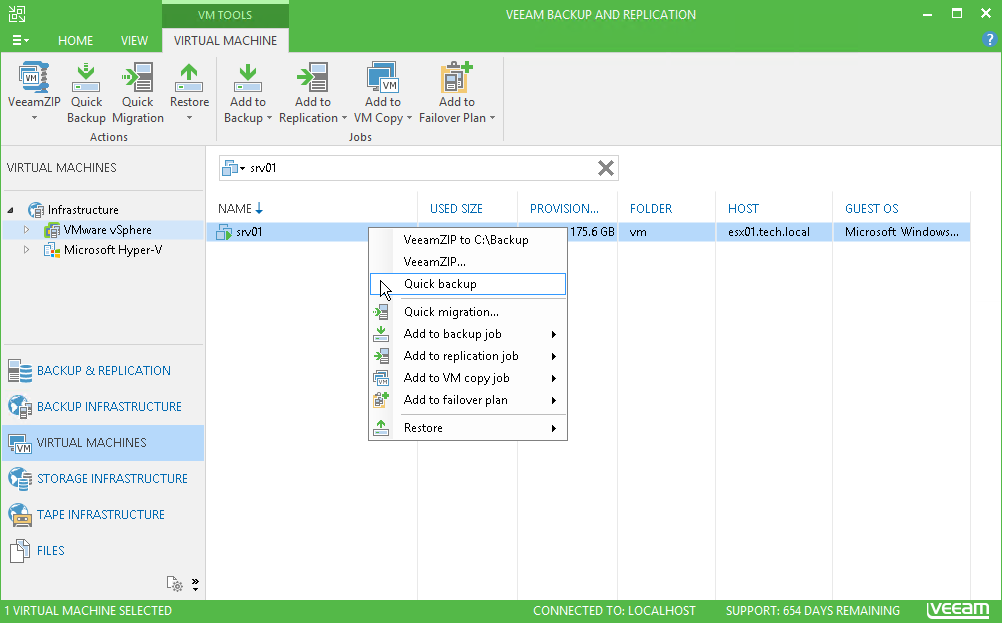Collapse the Infrastructure tree node

11,210
